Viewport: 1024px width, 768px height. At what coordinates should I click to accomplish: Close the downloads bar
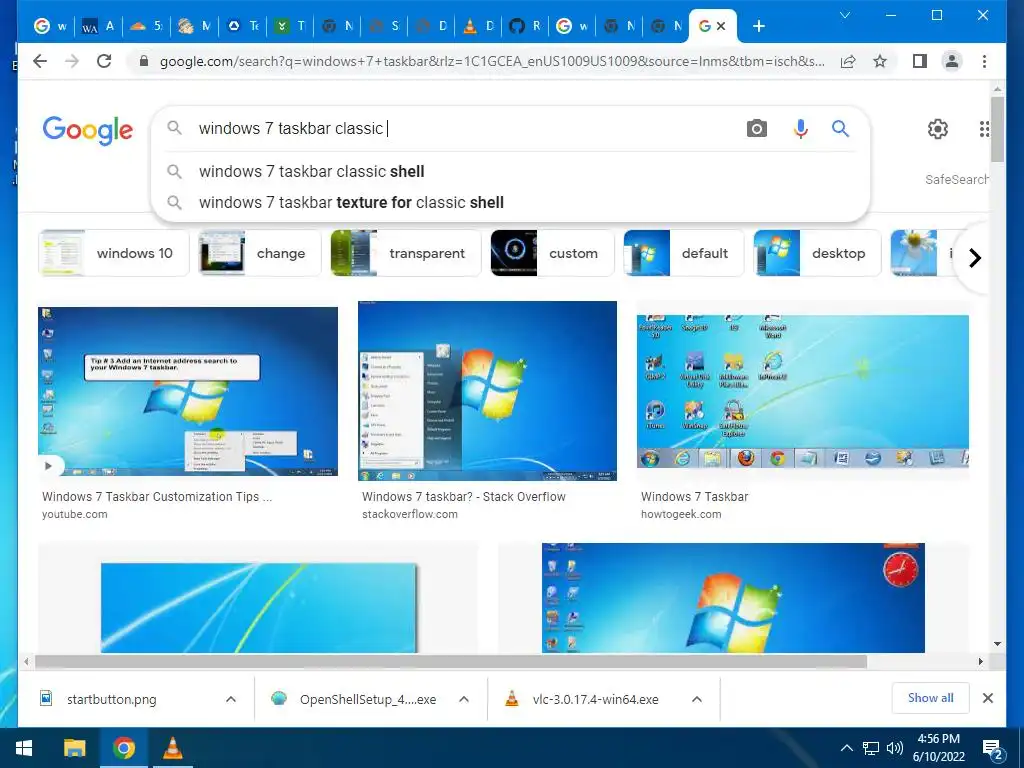(x=987, y=698)
